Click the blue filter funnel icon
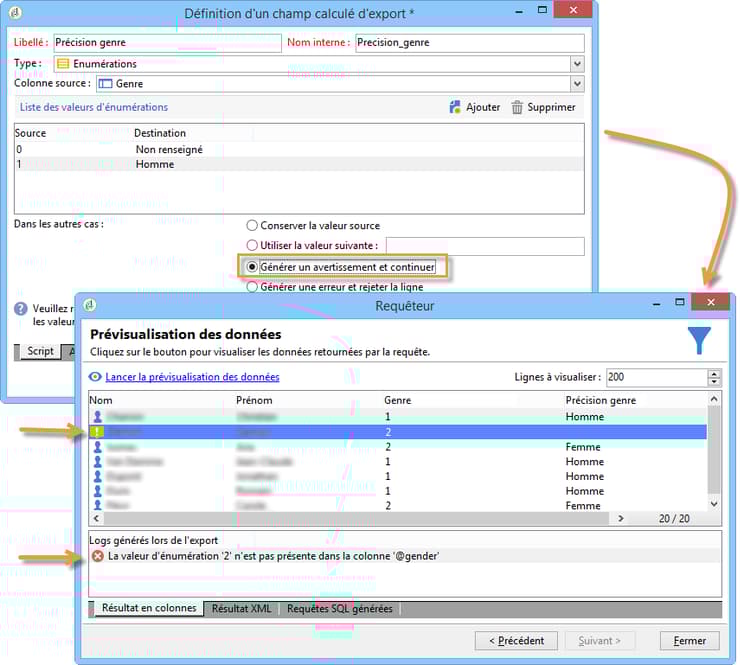The image size is (750, 665). pos(699,340)
